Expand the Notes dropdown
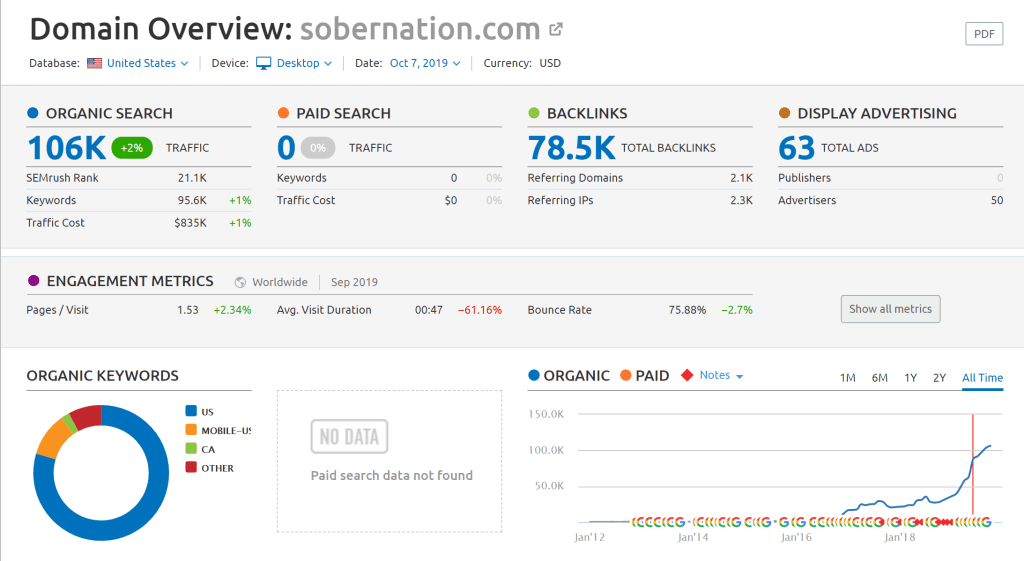 [x=722, y=376]
